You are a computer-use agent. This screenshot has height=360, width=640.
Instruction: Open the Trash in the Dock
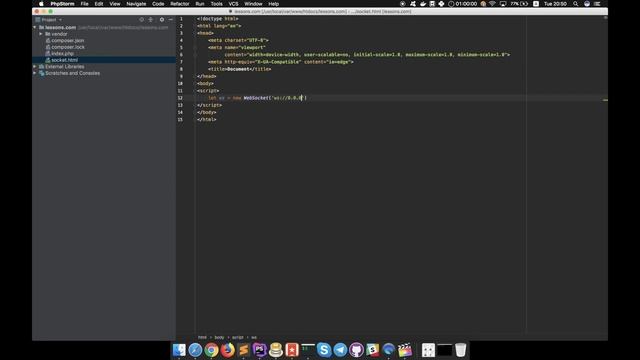click(x=460, y=350)
